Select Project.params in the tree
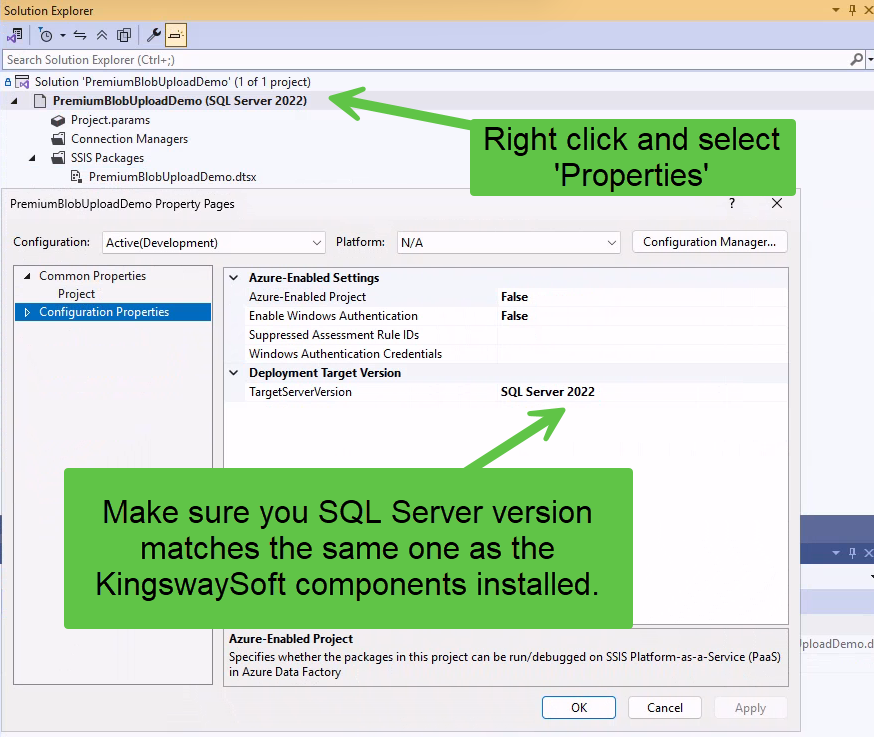The width and height of the screenshot is (874, 737). point(110,120)
